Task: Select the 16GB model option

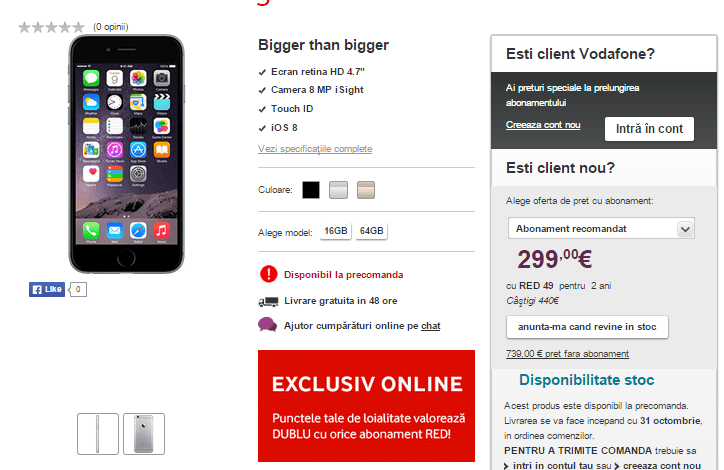Action: tap(336, 231)
